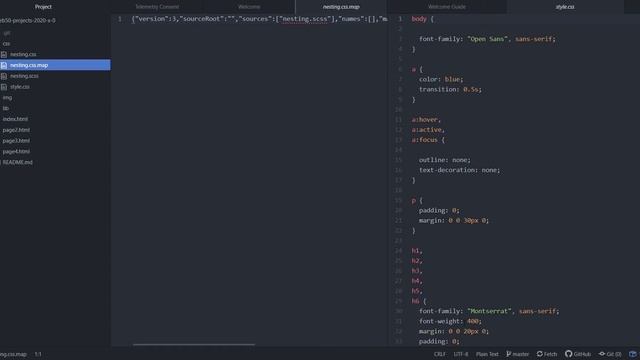
Task: Expand the lib folder
Action: pos(6,108)
